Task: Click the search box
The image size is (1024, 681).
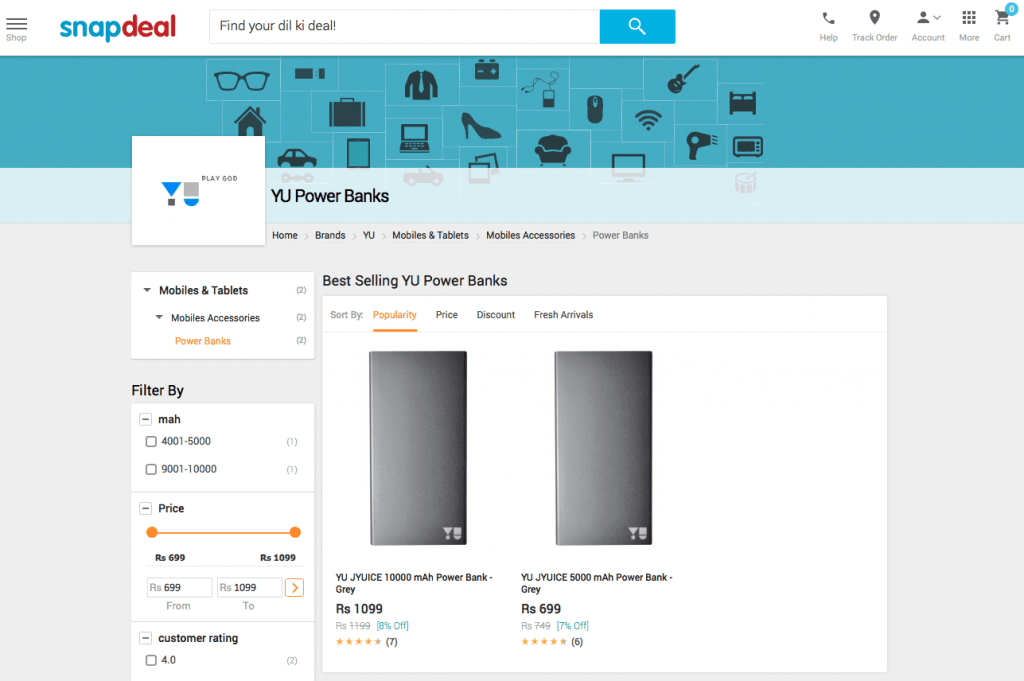Action: [404, 26]
